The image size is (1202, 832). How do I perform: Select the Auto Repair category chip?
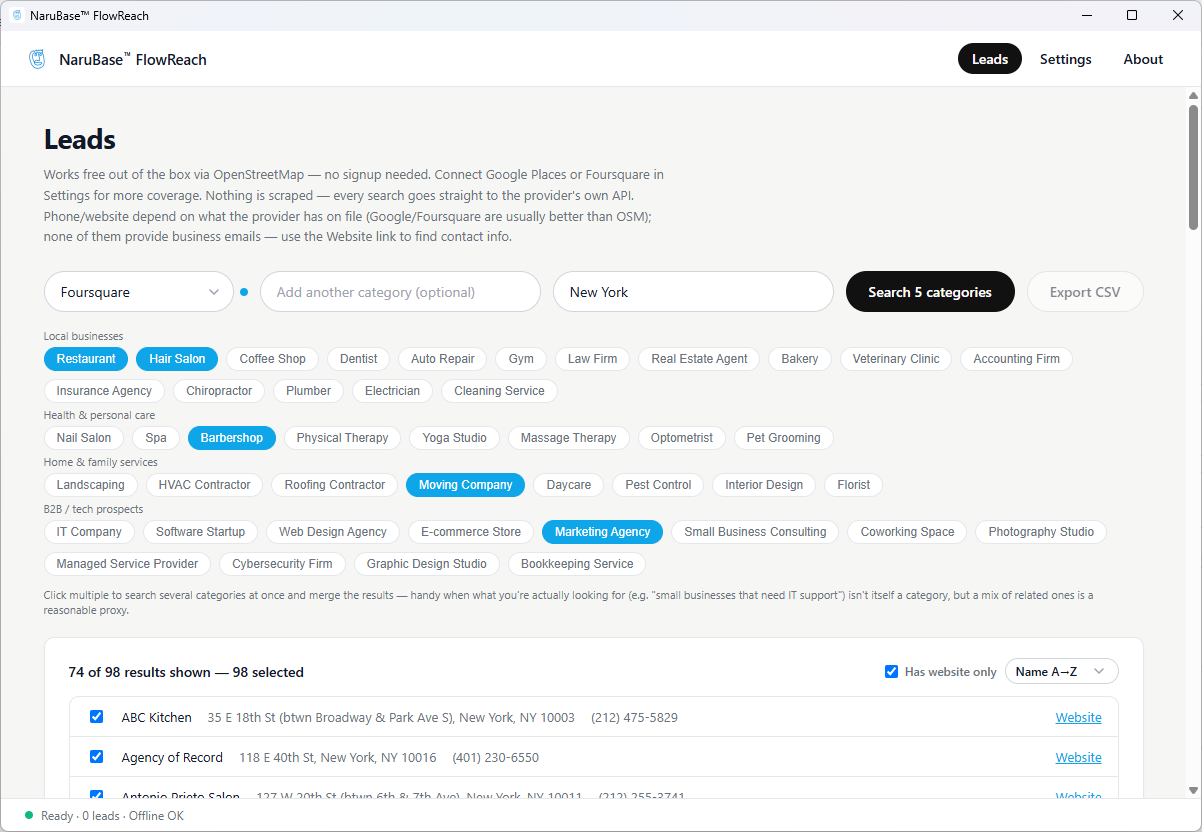[x=443, y=359]
